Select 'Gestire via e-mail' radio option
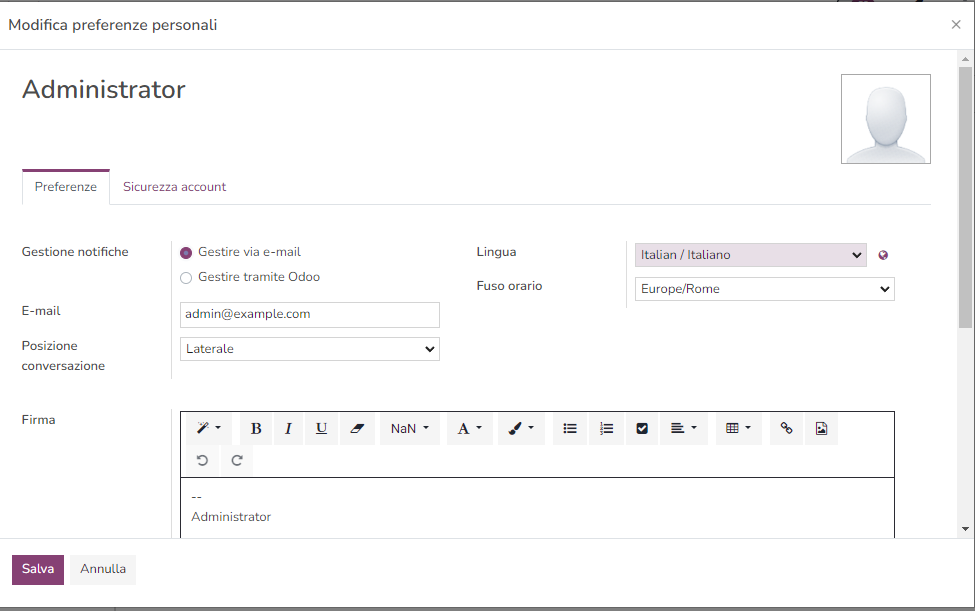975x611 pixels. click(x=186, y=253)
